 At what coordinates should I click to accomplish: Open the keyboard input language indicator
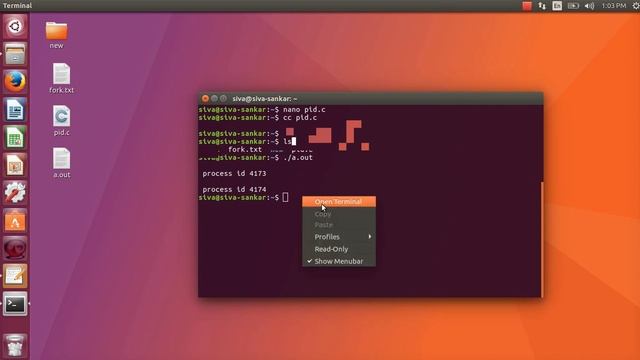click(557, 6)
